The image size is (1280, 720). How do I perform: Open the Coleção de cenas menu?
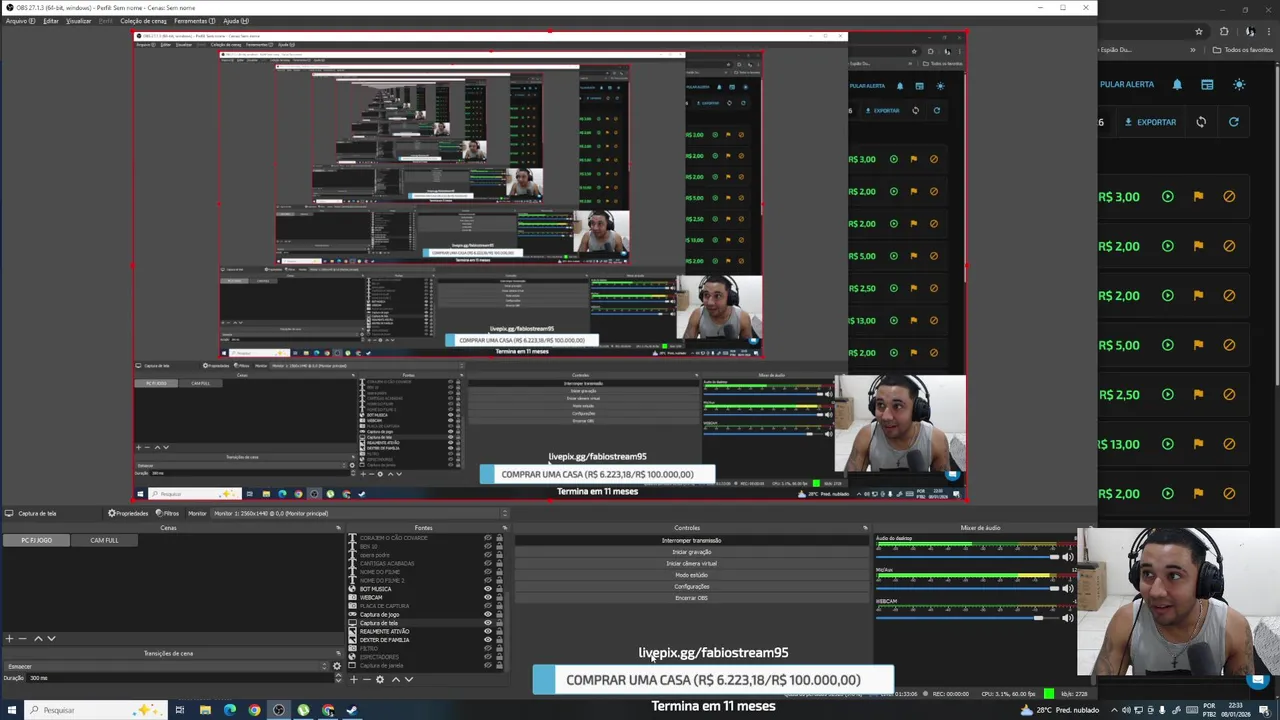[x=143, y=21]
